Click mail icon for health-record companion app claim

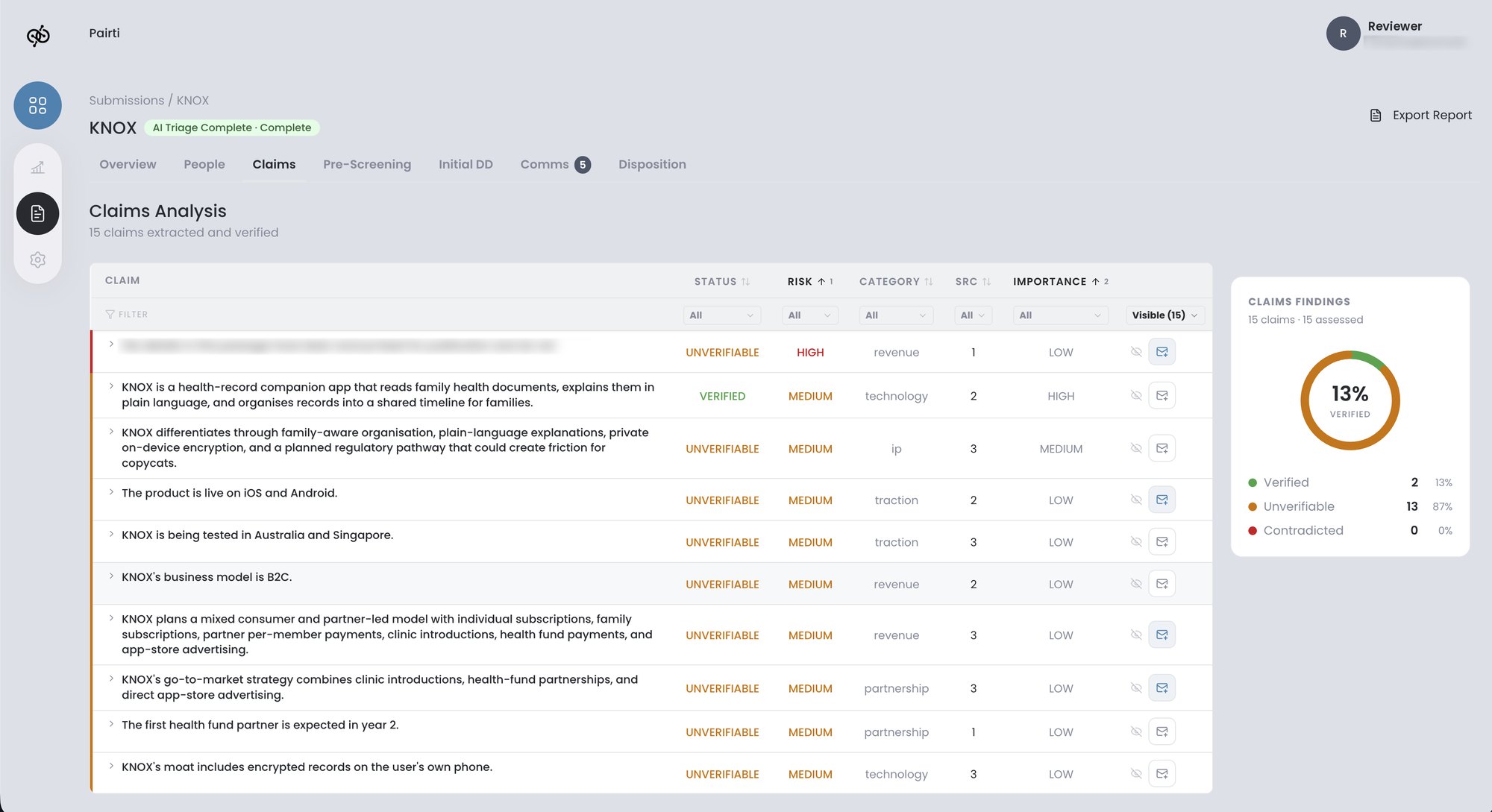(1162, 395)
